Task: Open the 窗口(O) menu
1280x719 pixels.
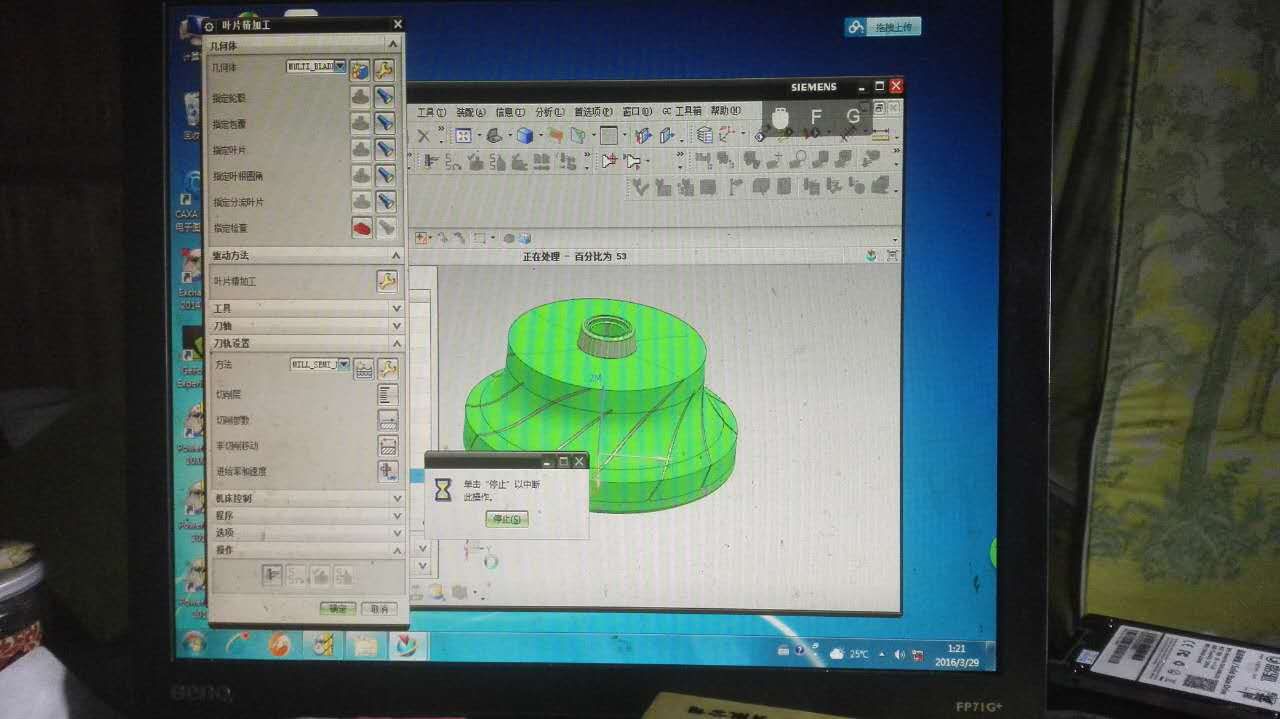Action: (638, 112)
